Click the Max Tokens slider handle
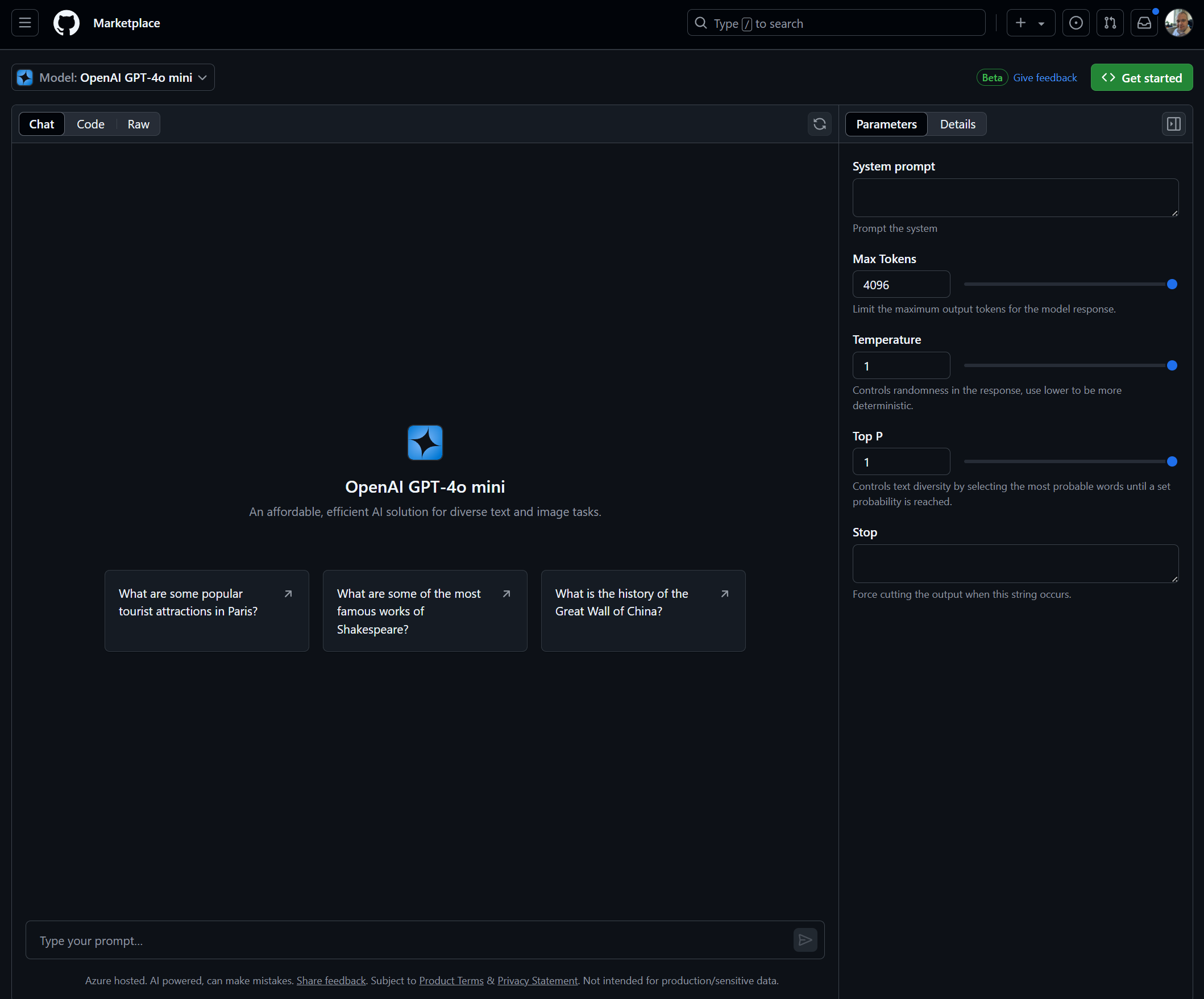 coord(1172,284)
